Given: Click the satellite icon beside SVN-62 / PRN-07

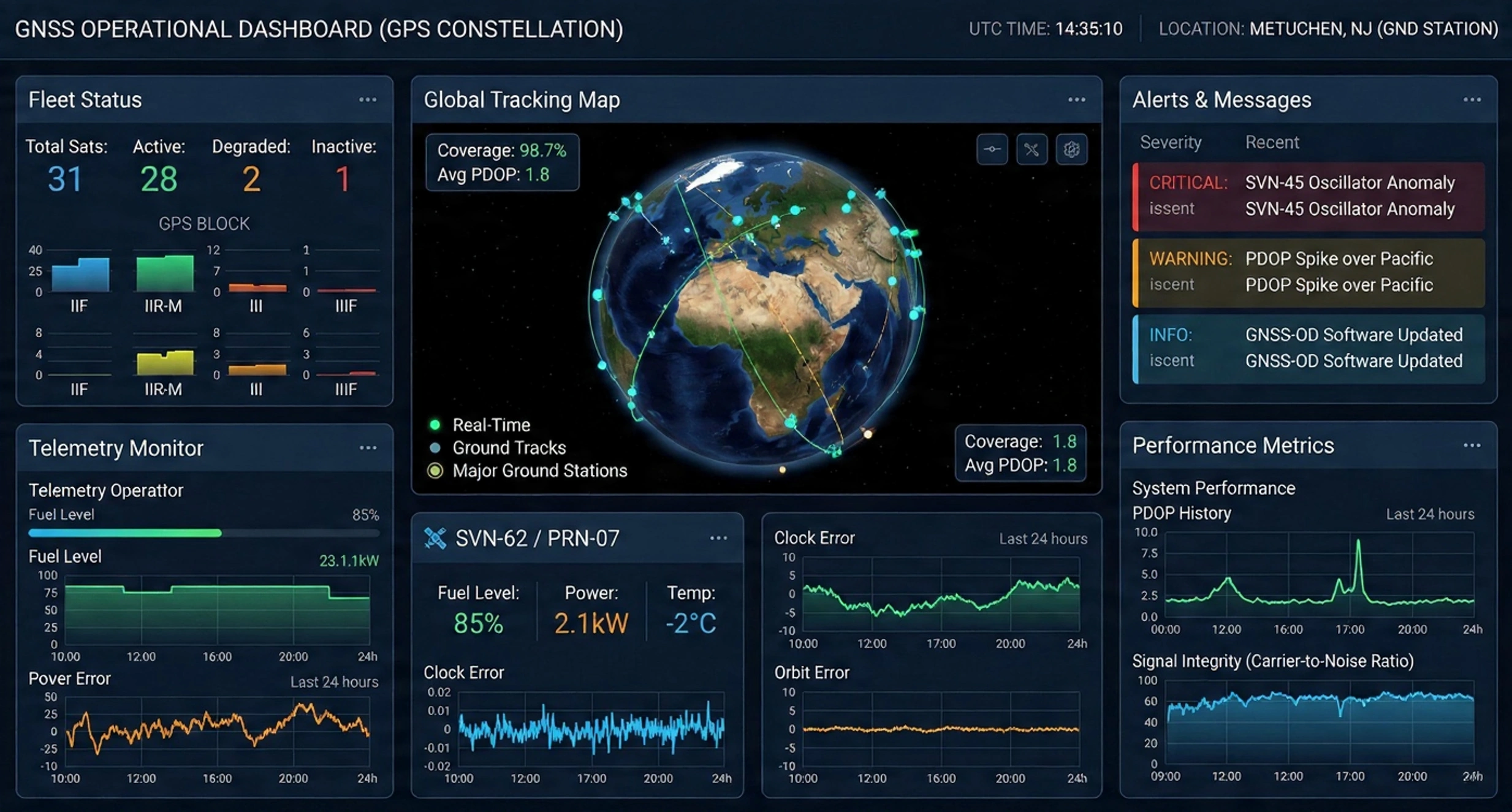Looking at the screenshot, I should (x=435, y=538).
